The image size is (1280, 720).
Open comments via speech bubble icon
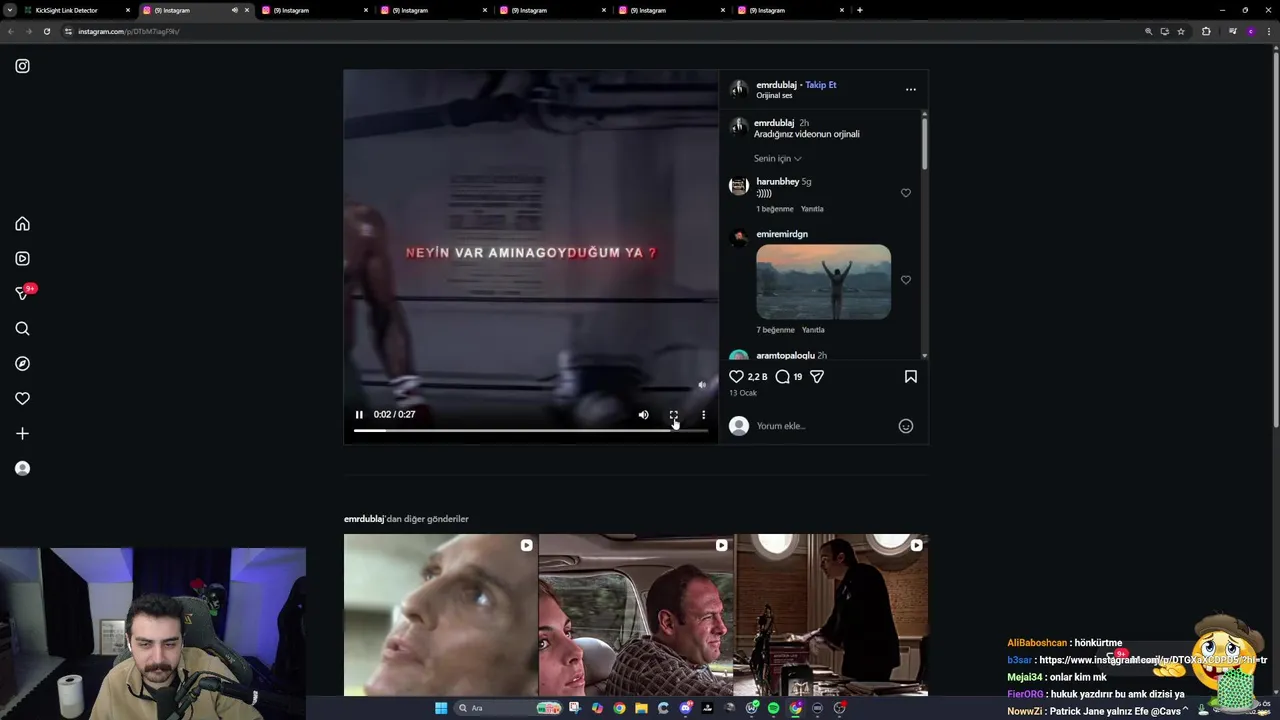point(783,376)
